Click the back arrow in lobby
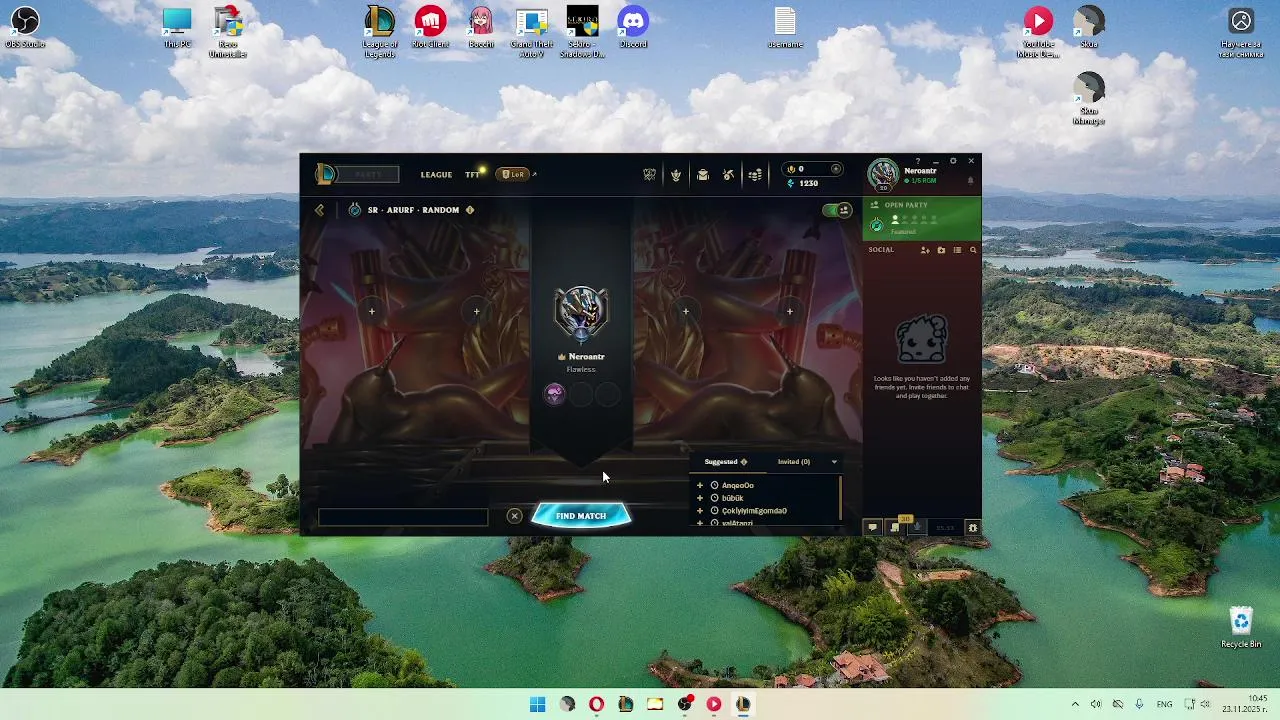This screenshot has width=1280, height=720. point(319,210)
